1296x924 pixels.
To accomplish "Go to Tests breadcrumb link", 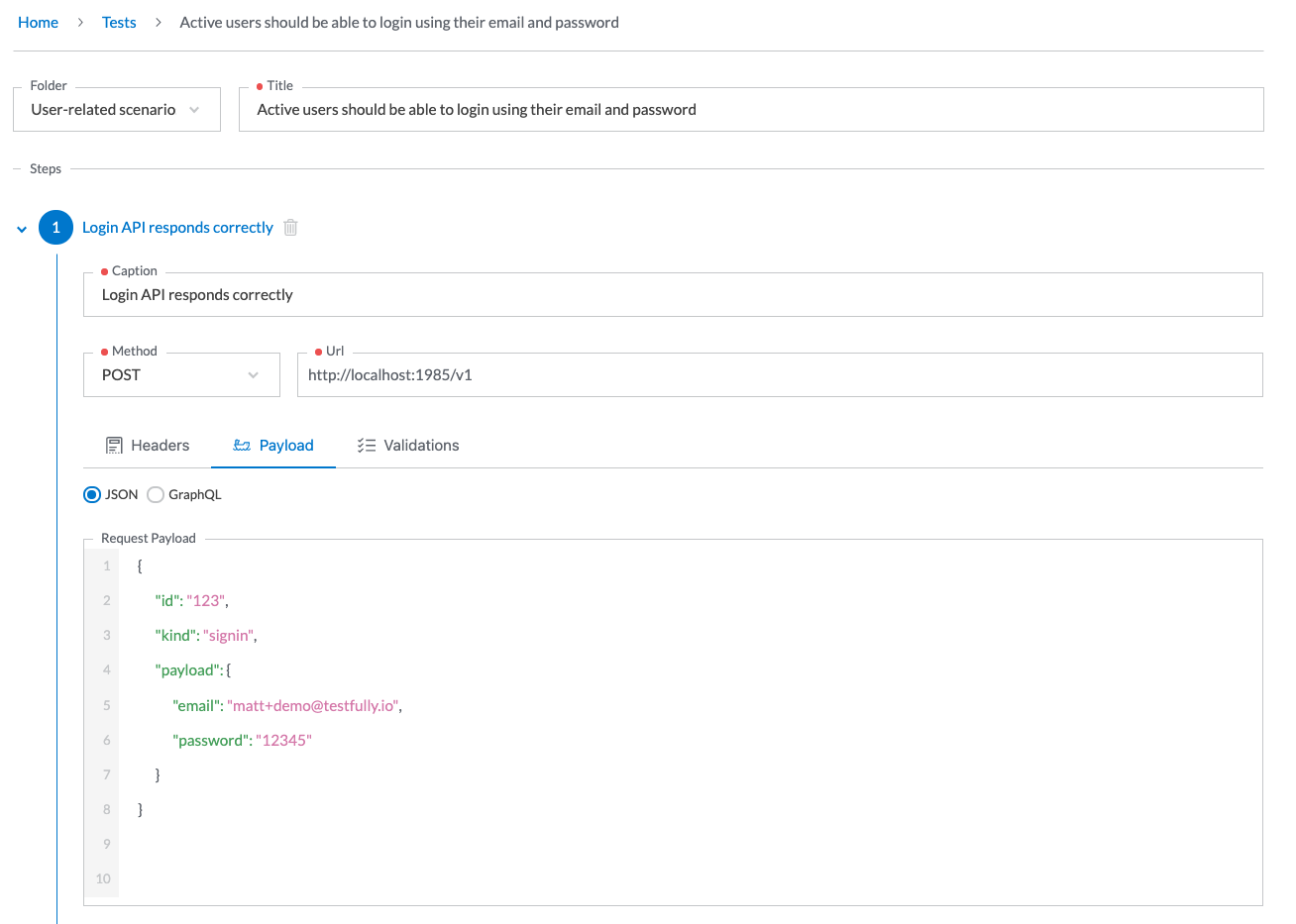I will (119, 22).
